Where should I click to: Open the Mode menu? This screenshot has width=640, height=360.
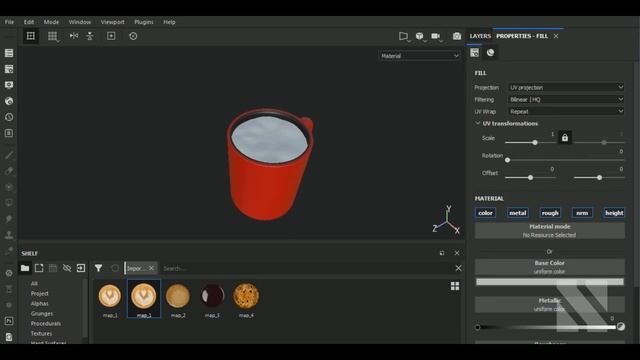pyautogui.click(x=51, y=22)
